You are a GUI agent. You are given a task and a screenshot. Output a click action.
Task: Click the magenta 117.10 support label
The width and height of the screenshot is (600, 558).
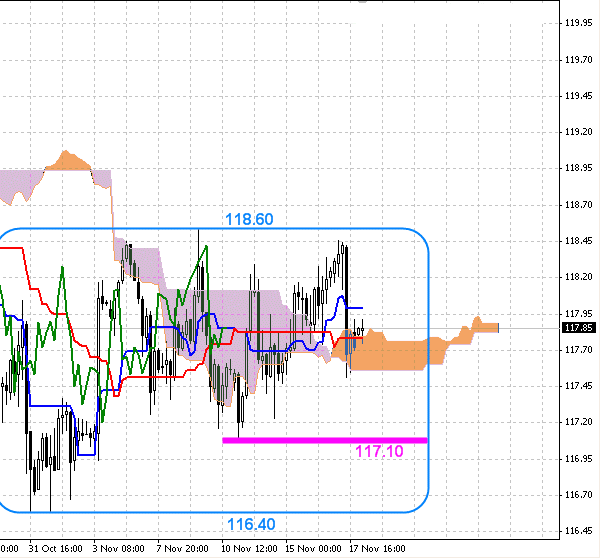pyautogui.click(x=379, y=451)
